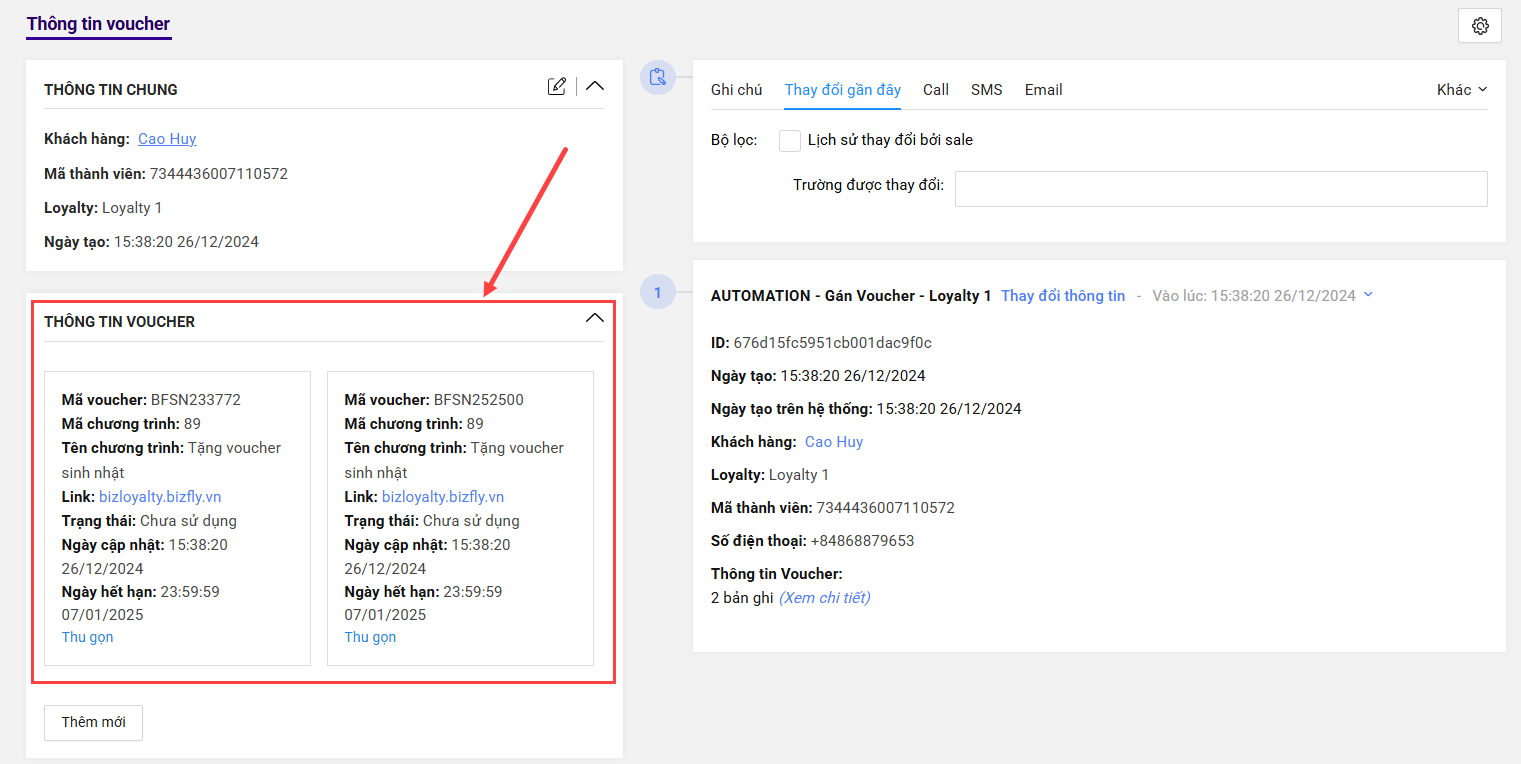Select voucher code BFSN252500 text
Image resolution: width=1521 pixels, height=764 pixels.
click(x=479, y=400)
